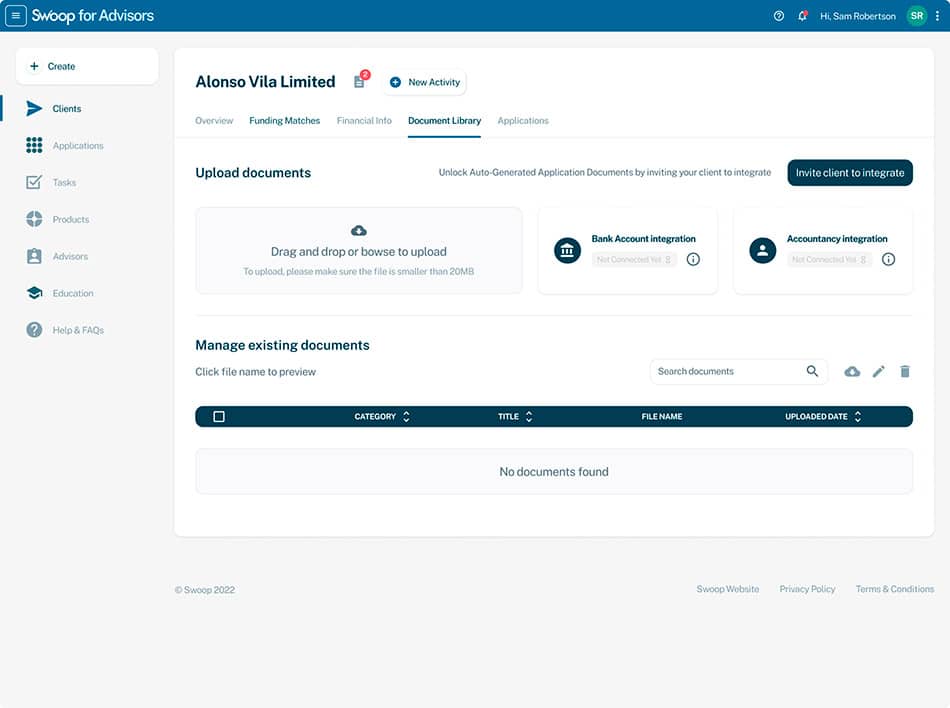950x708 pixels.
Task: Click the Hi, Sam Robertson greeting
Action: pos(858,16)
